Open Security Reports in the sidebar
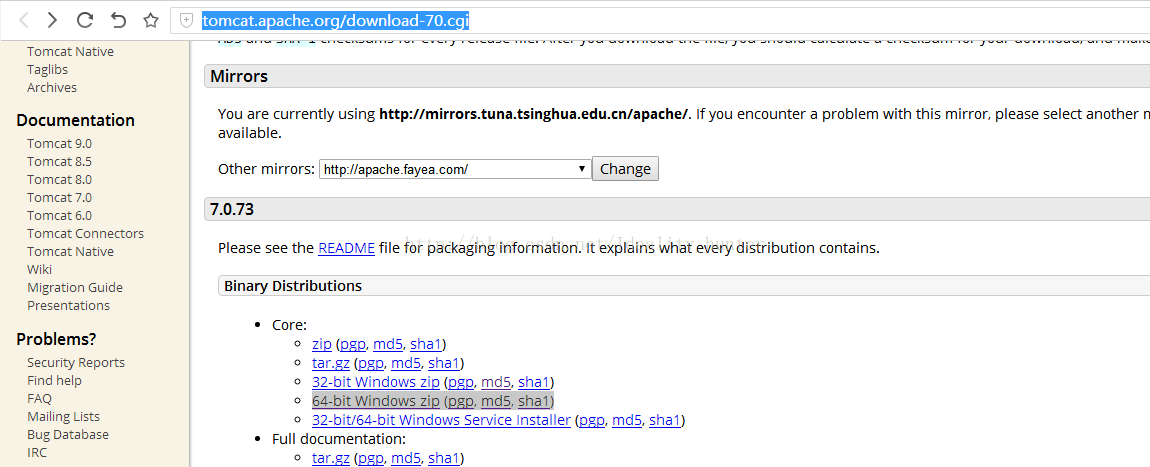Image resolution: width=1150 pixels, height=467 pixels. tap(76, 362)
